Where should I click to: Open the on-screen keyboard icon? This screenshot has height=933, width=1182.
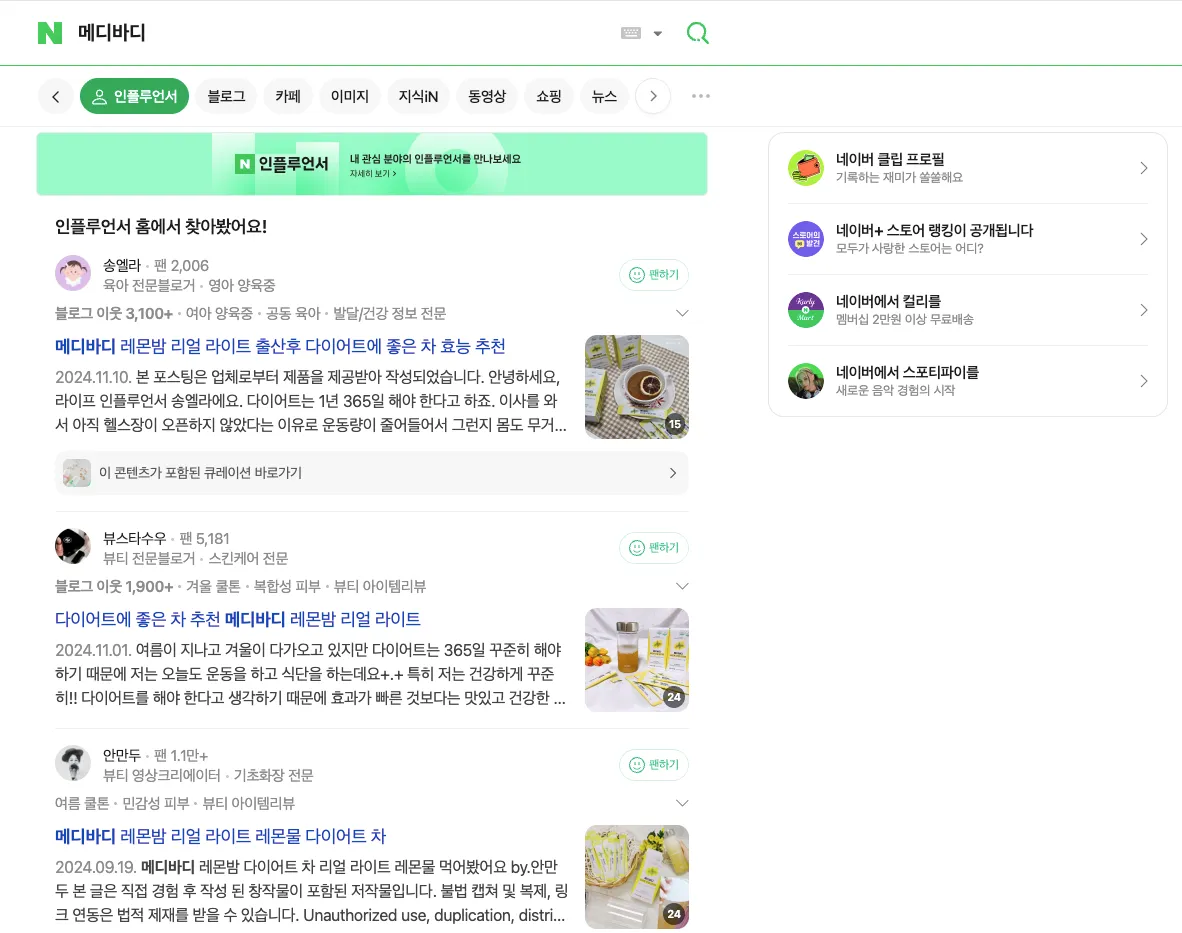[x=631, y=33]
